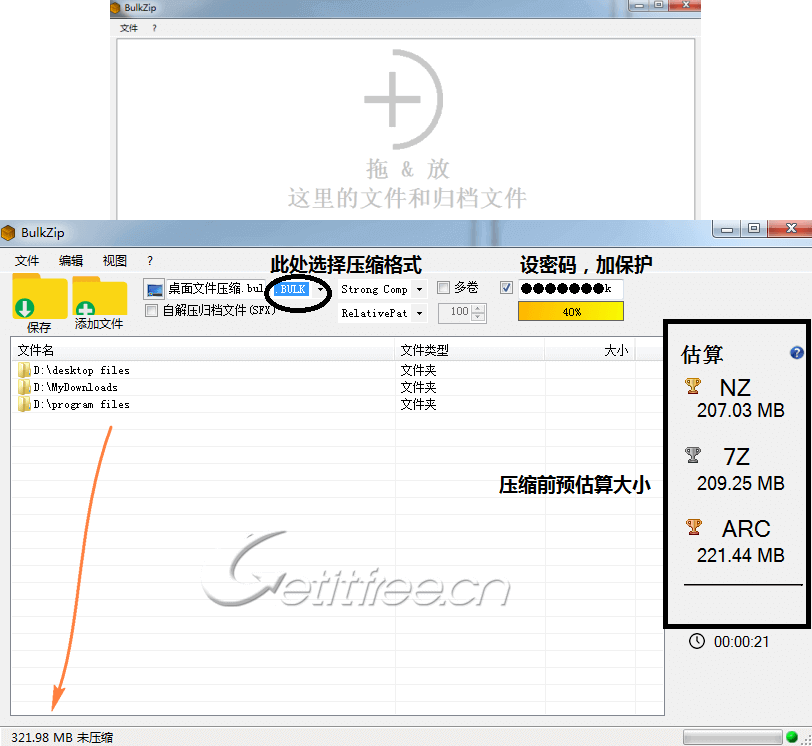Toggle the multi-volume (多卷) checkbox
The height and width of the screenshot is (746, 812).
tap(444, 288)
